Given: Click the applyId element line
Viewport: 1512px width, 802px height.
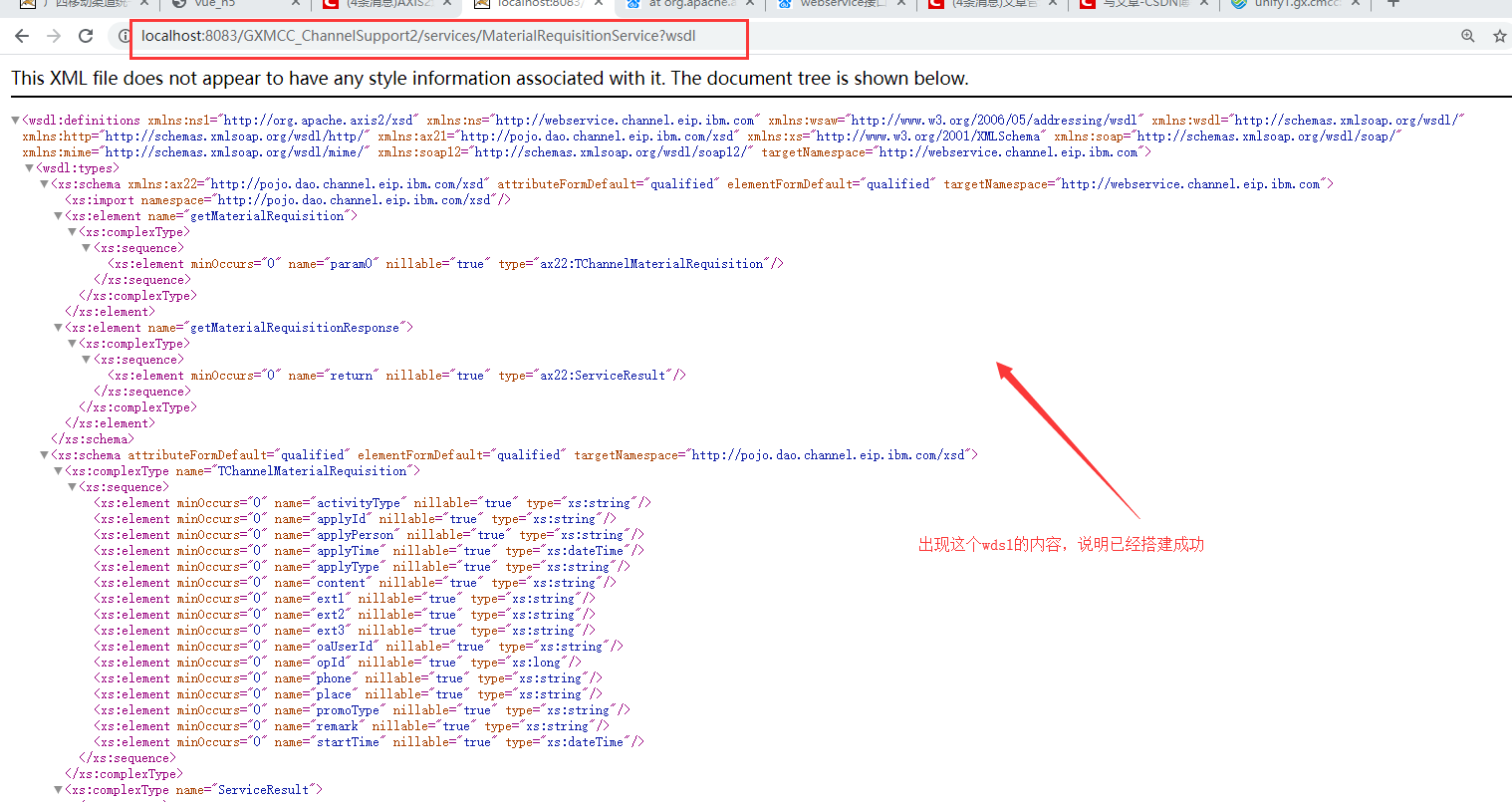Looking at the screenshot, I should (x=356, y=519).
